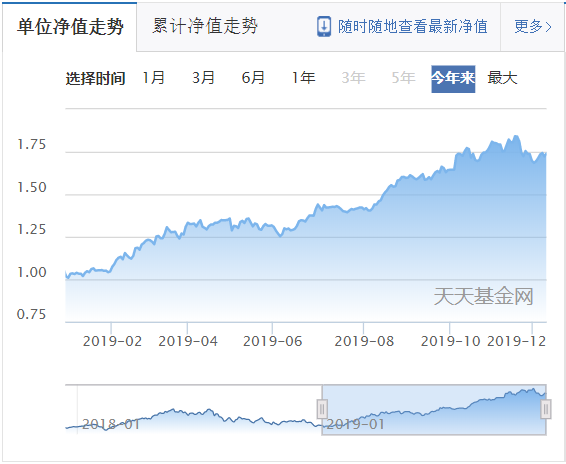This screenshot has width=566, height=464.
Task: Choose the disabled 3年 range option
Action: (353, 78)
